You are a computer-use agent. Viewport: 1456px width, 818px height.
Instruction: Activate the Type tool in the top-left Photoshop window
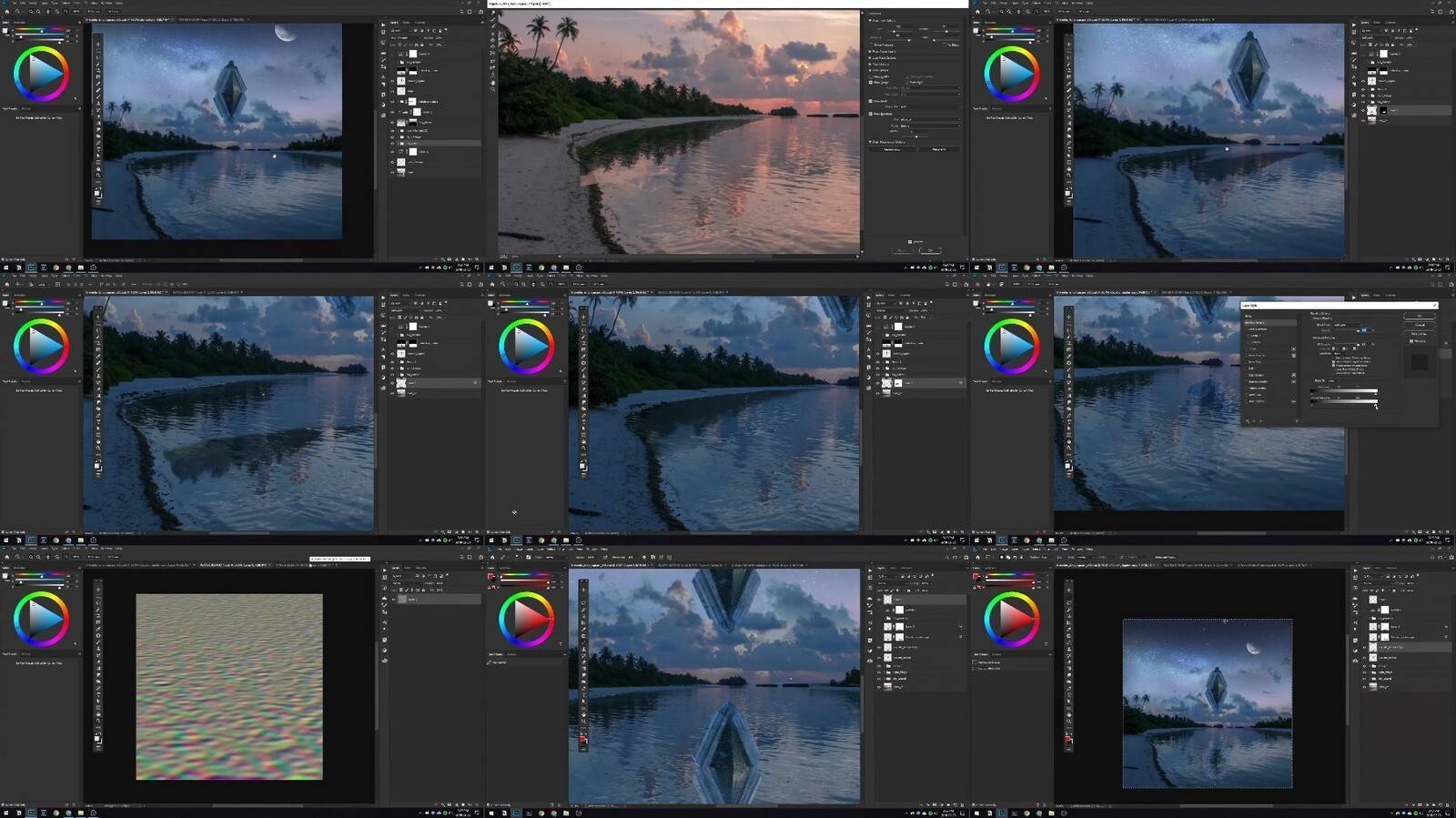pos(98,147)
